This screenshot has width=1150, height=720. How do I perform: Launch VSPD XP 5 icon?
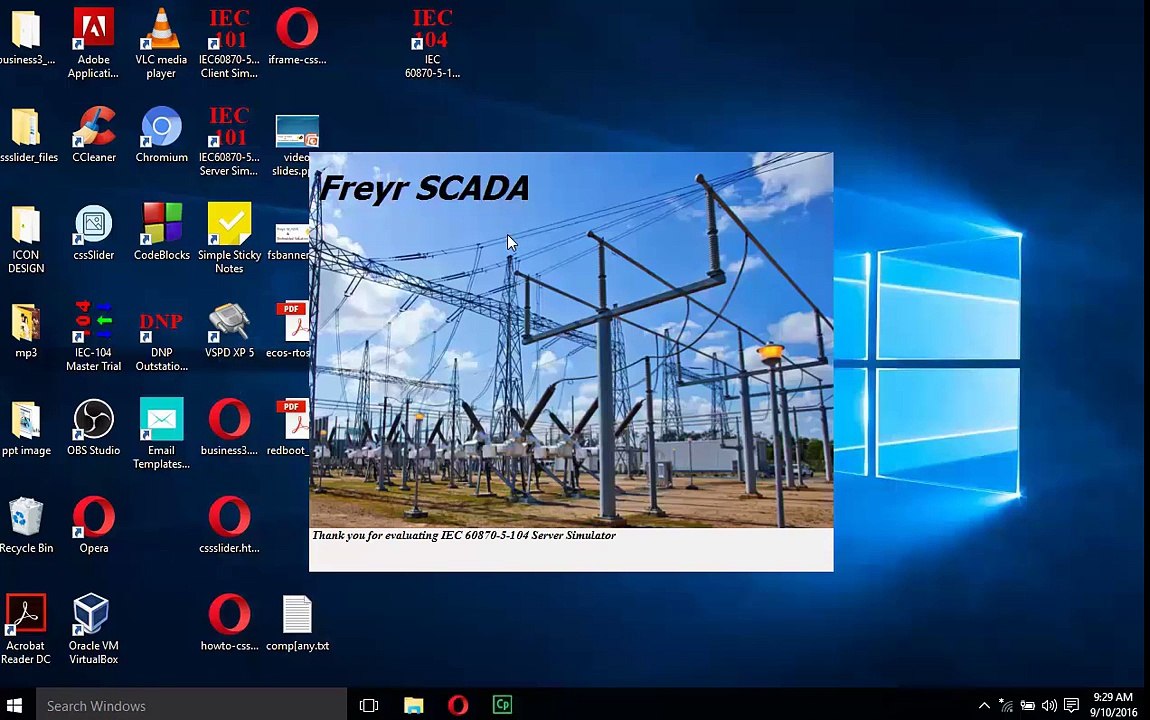coord(229,330)
